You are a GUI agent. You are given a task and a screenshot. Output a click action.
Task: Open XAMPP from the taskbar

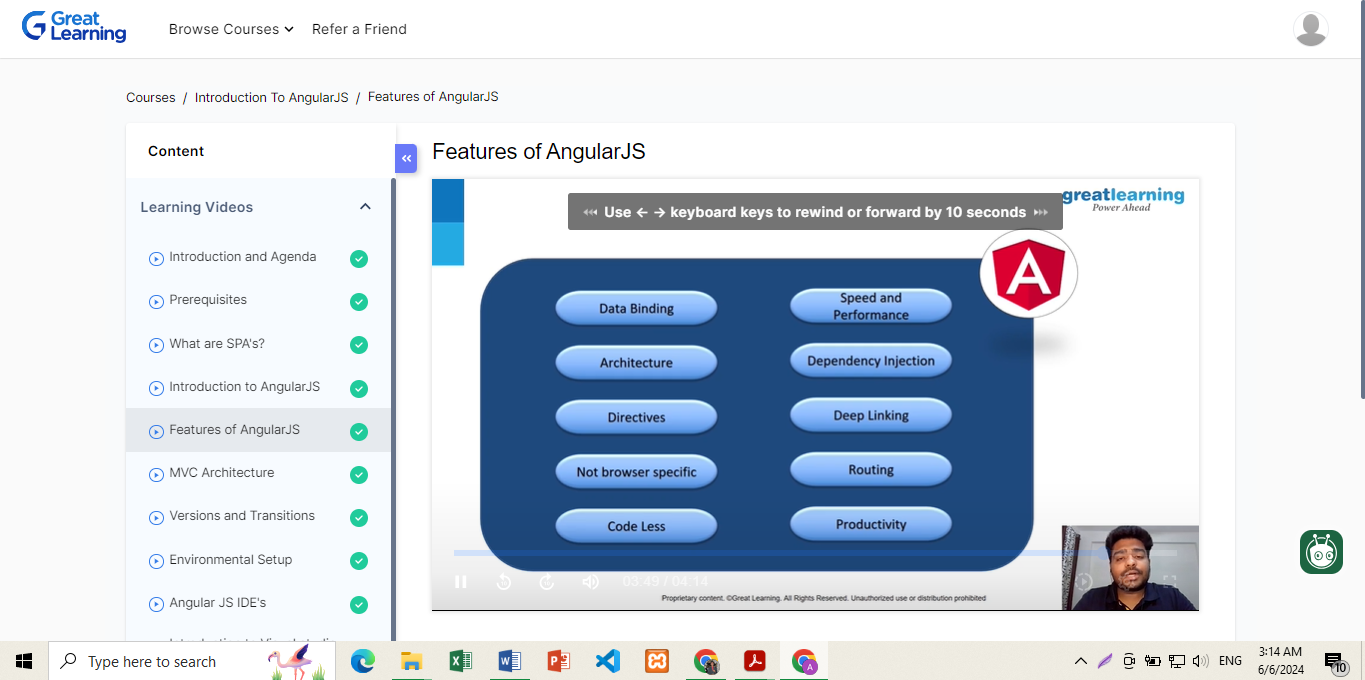click(x=656, y=661)
